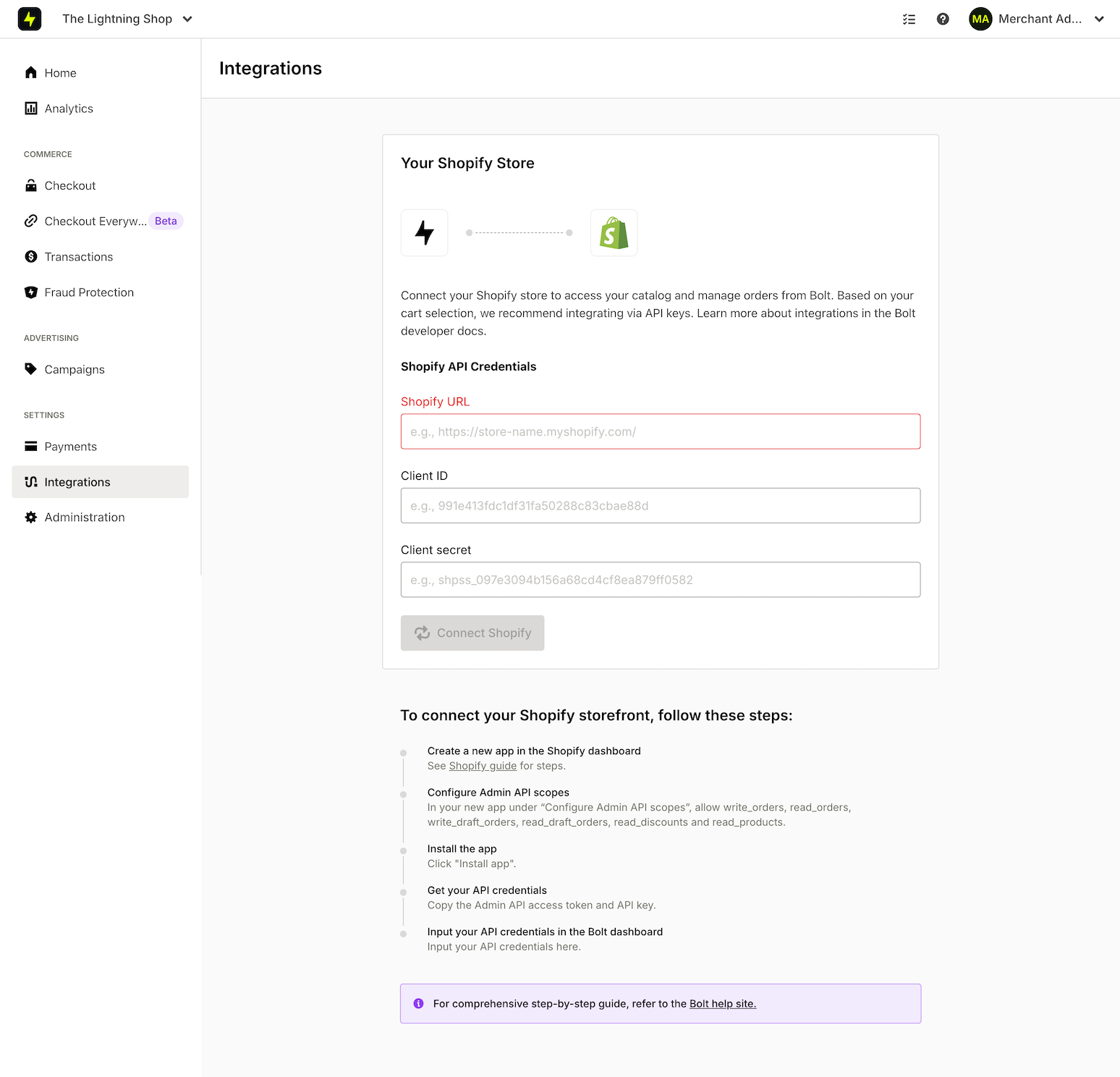The height and width of the screenshot is (1077, 1120).
Task: Click 'Get your API credentials' step title
Action: click(x=487, y=890)
